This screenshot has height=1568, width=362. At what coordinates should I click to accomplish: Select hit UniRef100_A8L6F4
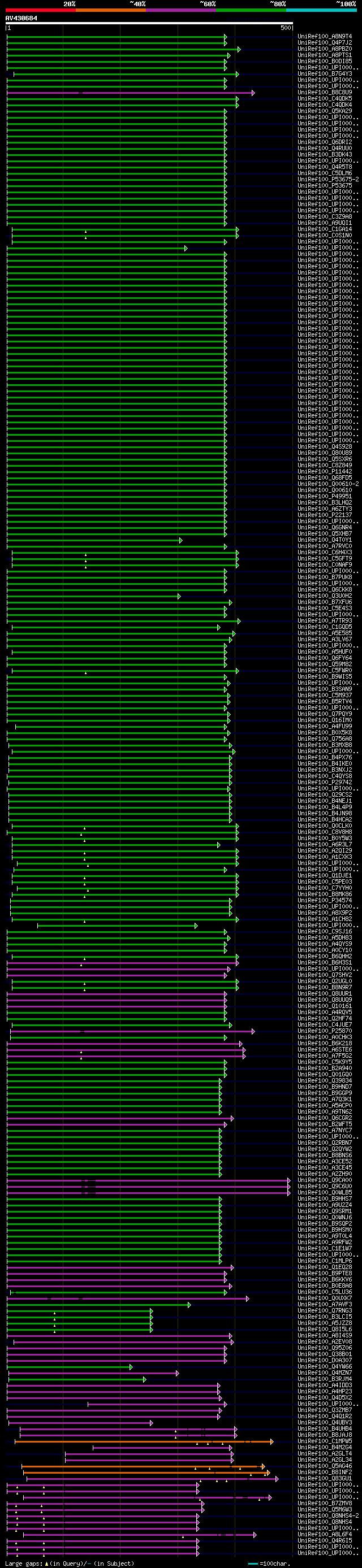(x=325, y=1535)
